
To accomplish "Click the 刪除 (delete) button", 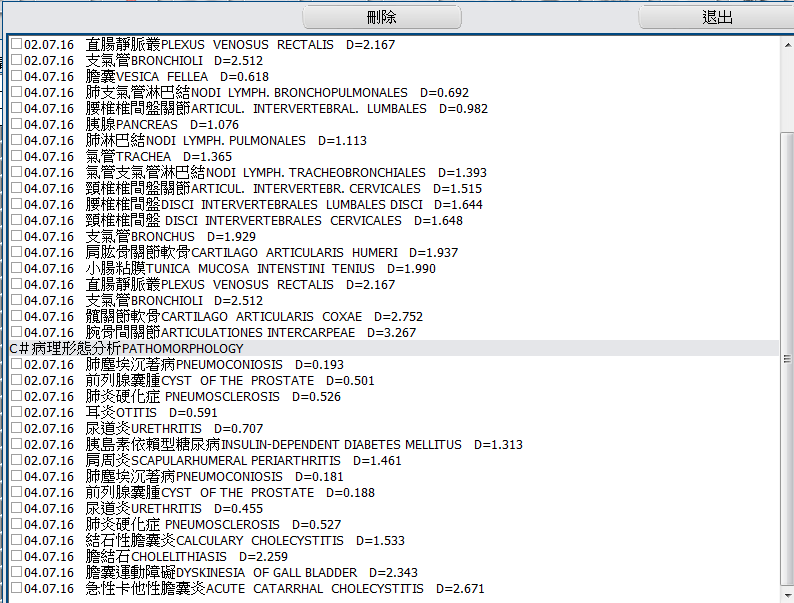I will click(x=381, y=17).
